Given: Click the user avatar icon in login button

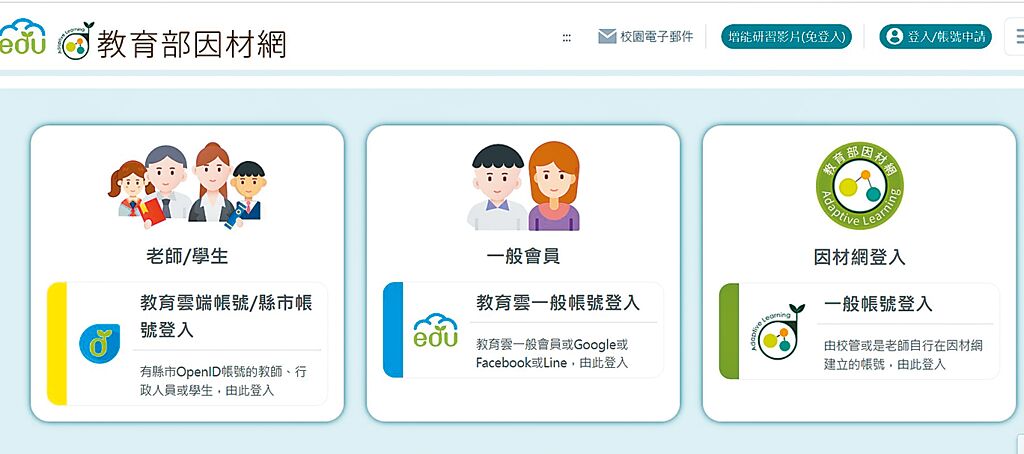Looking at the screenshot, I should point(892,37).
